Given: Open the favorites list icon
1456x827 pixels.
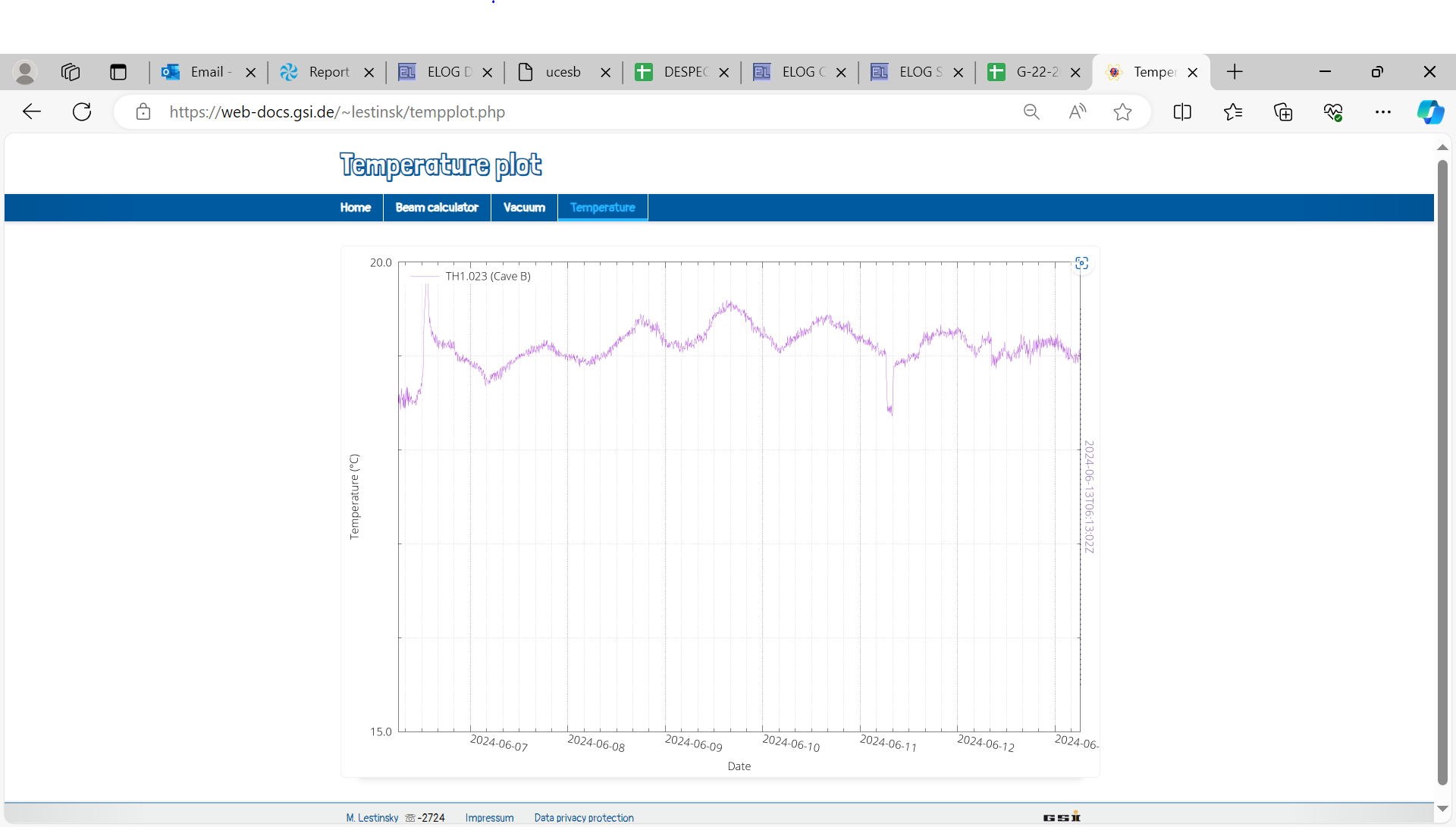Looking at the screenshot, I should (1233, 112).
